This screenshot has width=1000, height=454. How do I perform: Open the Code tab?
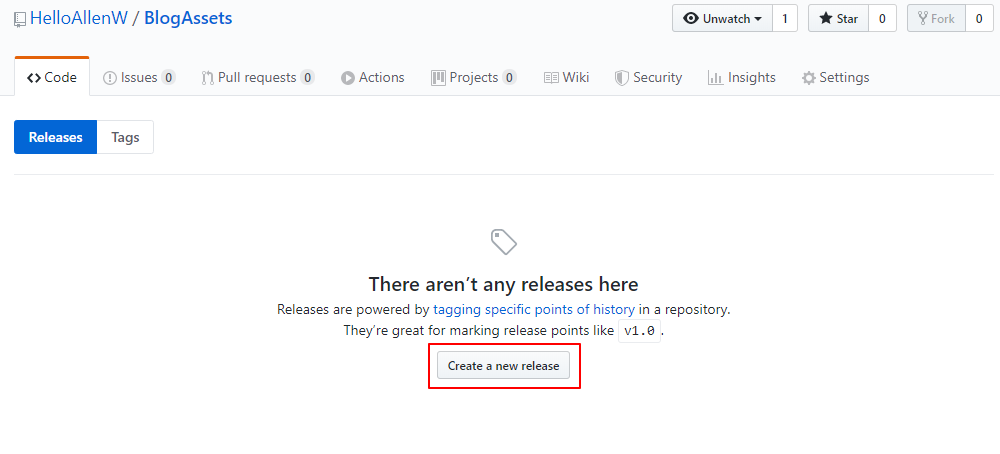pyautogui.click(x=52, y=77)
